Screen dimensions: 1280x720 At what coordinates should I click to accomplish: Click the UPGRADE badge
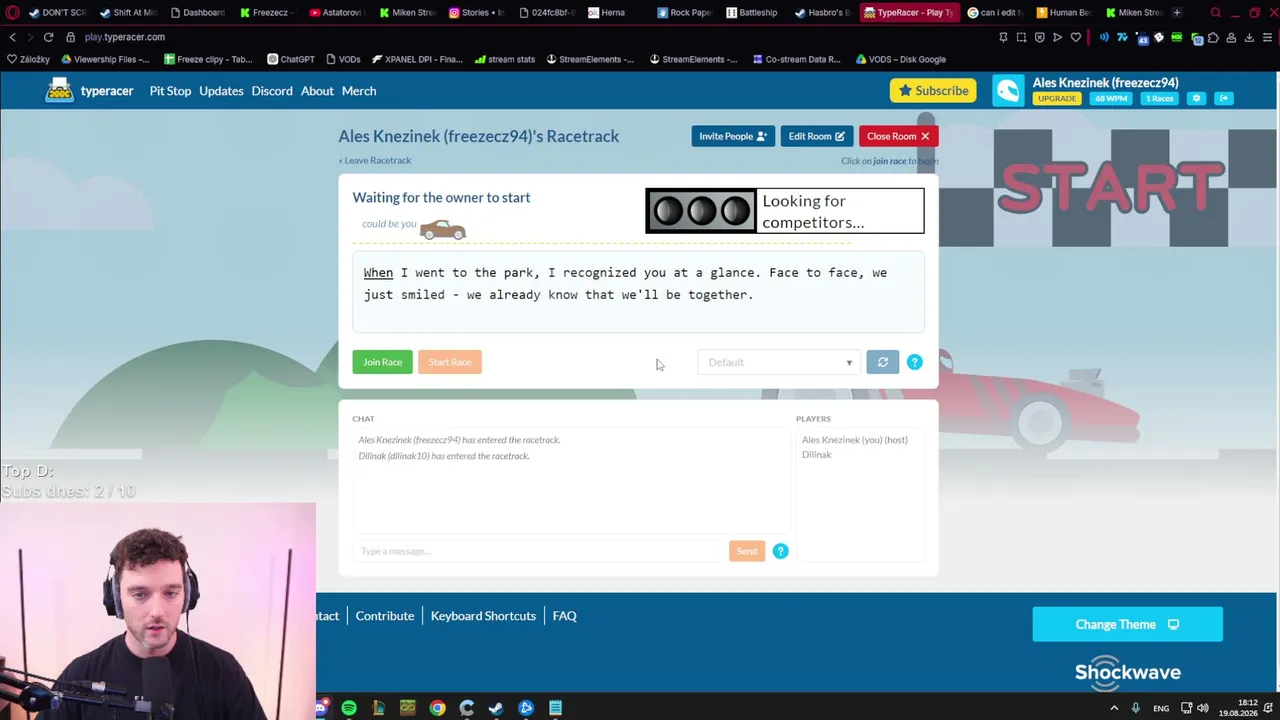tap(1057, 99)
